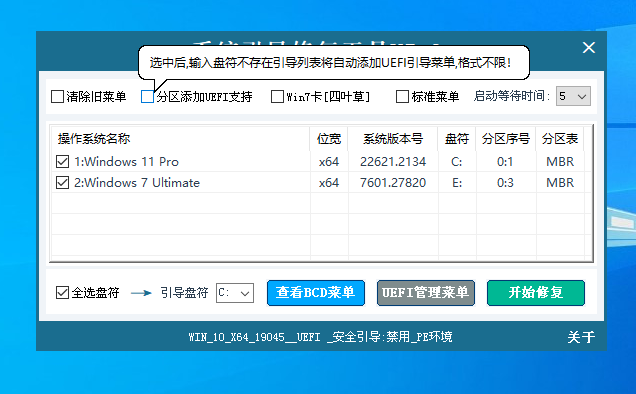Click the 位宽 column header
This screenshot has height=394, width=636.
point(329,139)
